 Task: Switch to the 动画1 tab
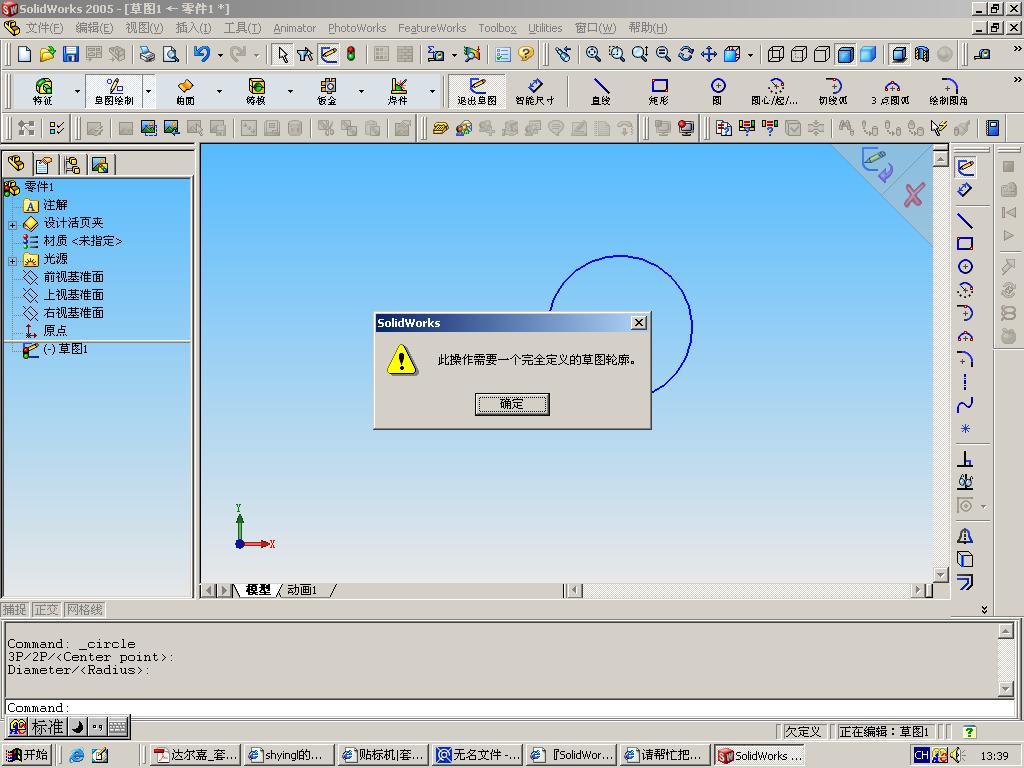pos(302,590)
